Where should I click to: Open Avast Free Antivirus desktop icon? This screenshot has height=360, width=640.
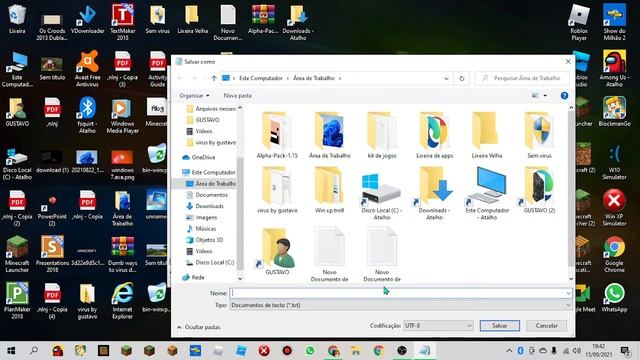87,69
